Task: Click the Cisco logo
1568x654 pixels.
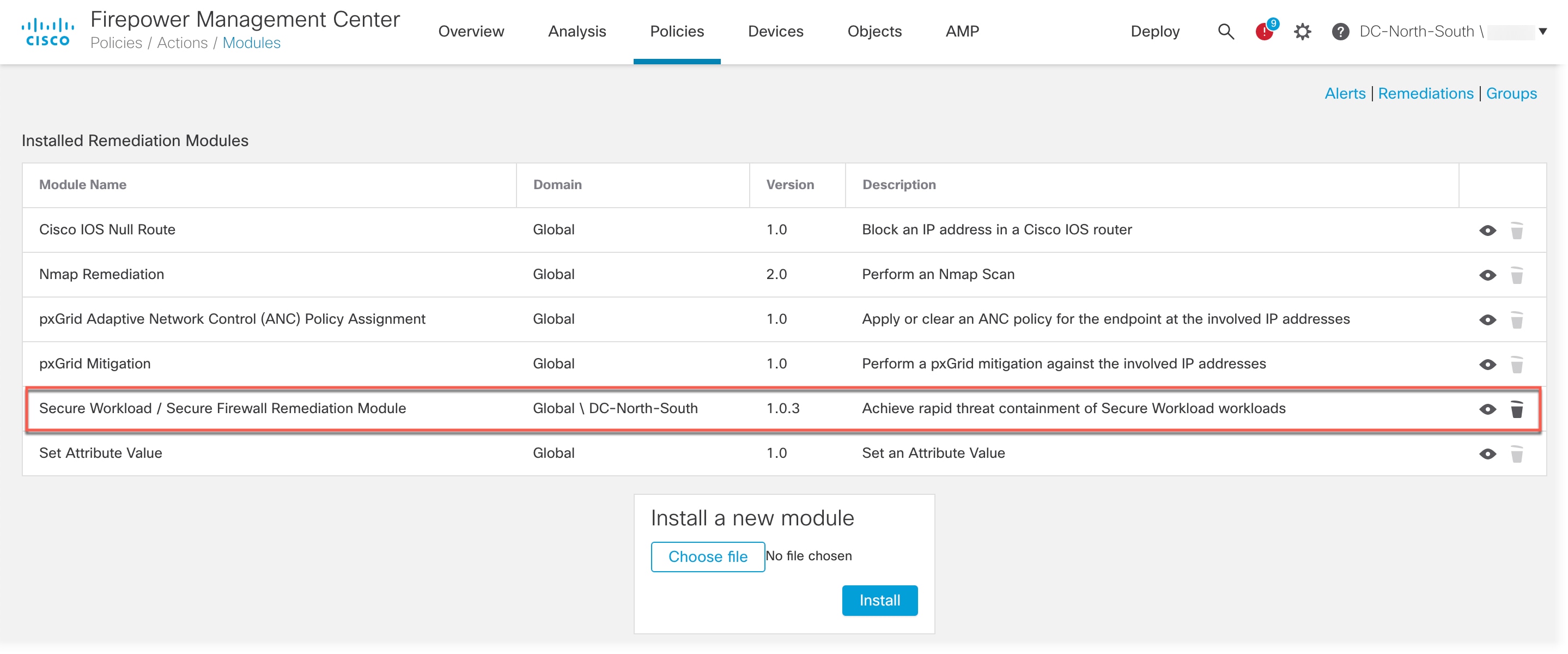Action: click(x=47, y=32)
